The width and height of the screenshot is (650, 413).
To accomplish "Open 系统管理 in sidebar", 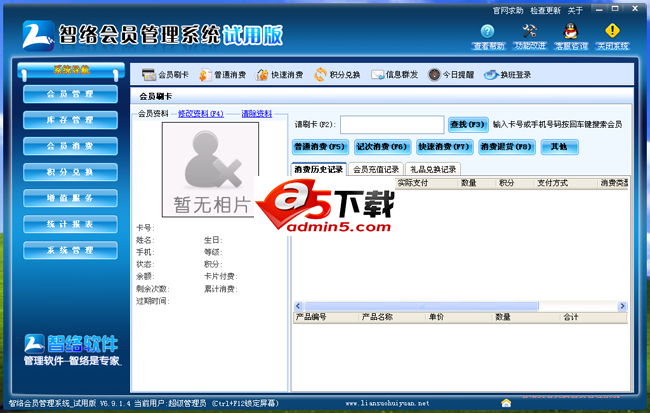I will coord(70,250).
